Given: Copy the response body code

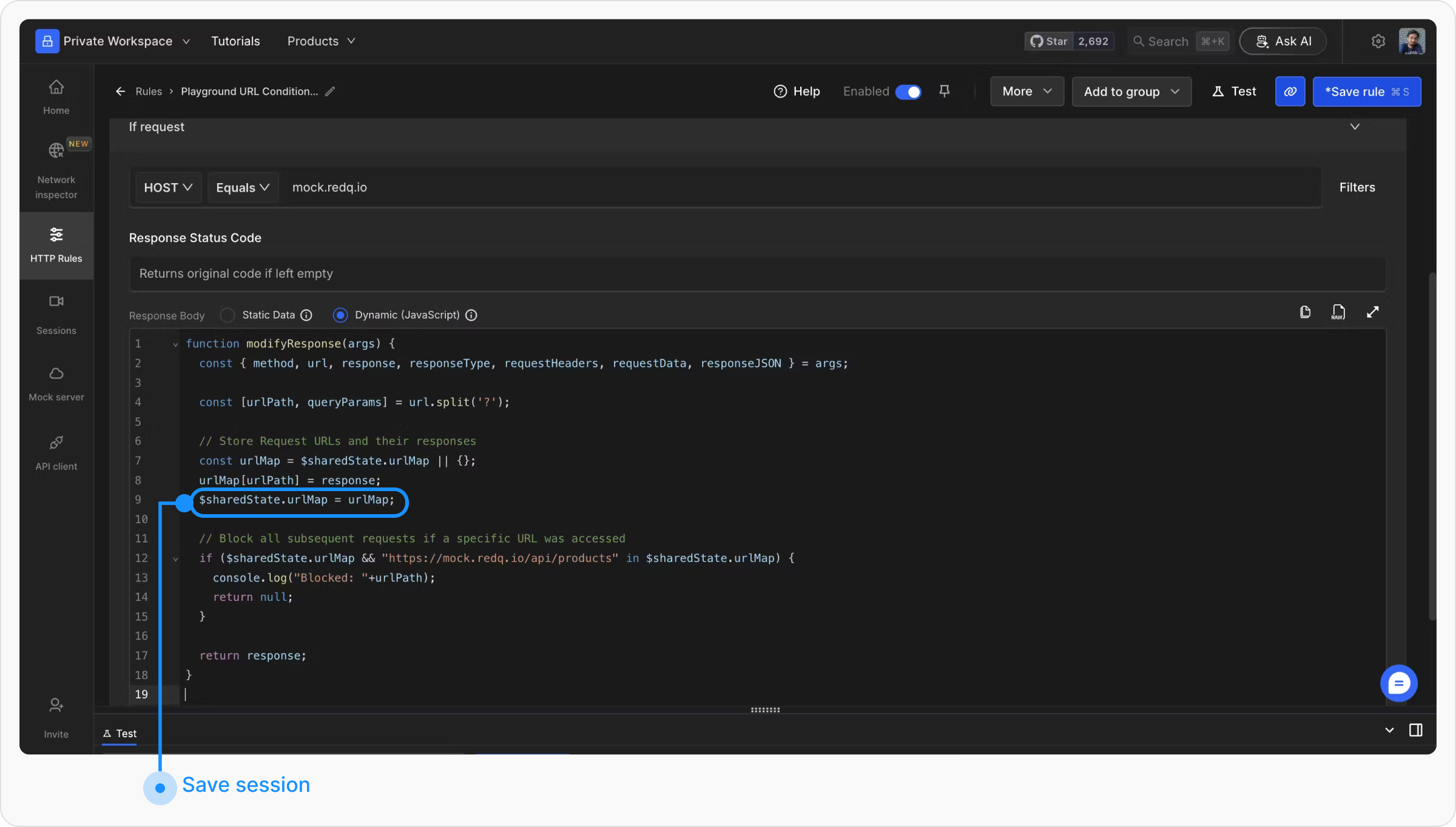Looking at the screenshot, I should point(1305,312).
